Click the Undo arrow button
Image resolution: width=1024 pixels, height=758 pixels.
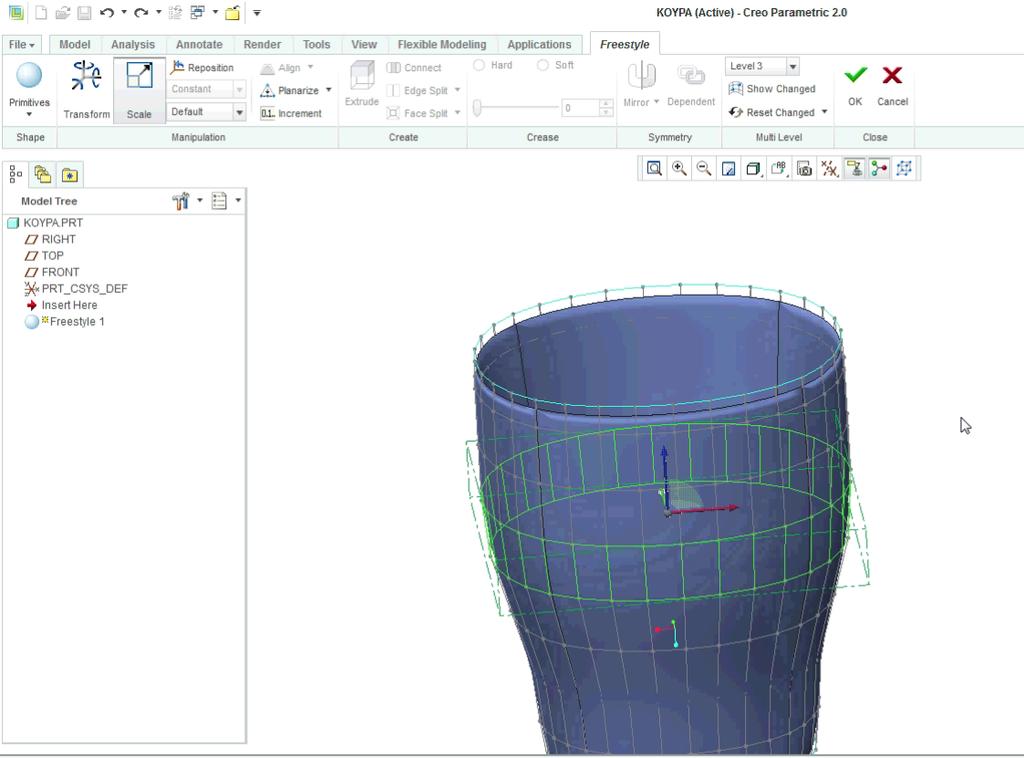[x=107, y=12]
